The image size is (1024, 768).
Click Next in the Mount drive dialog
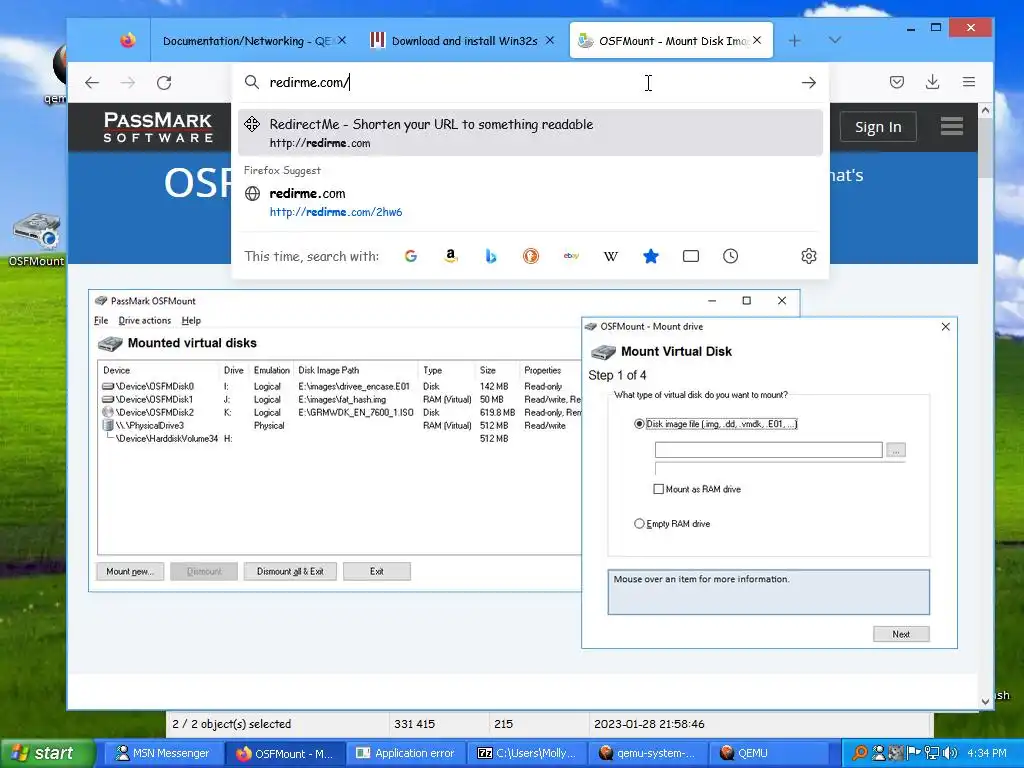(x=901, y=634)
